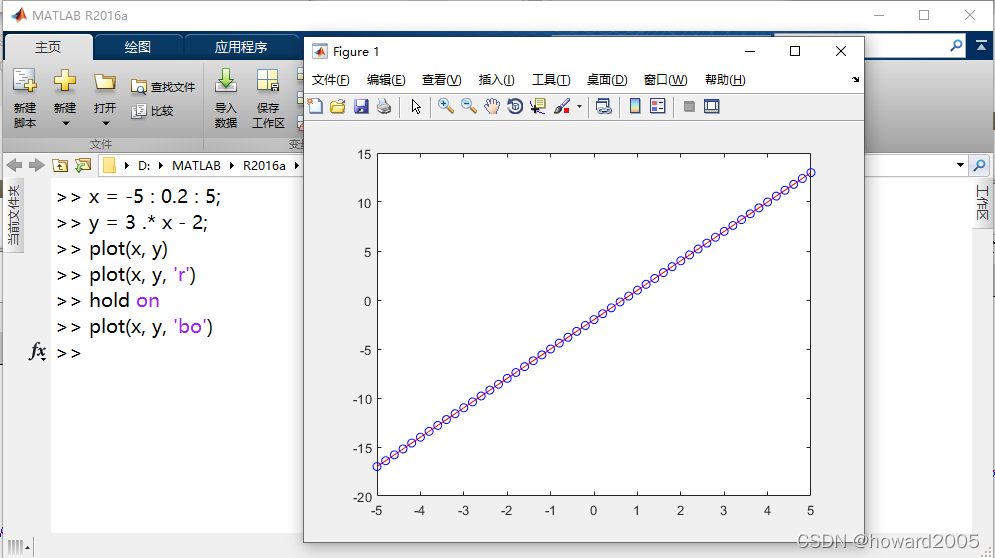Select the Brush data tool
The width and height of the screenshot is (995, 558).
pos(562,107)
